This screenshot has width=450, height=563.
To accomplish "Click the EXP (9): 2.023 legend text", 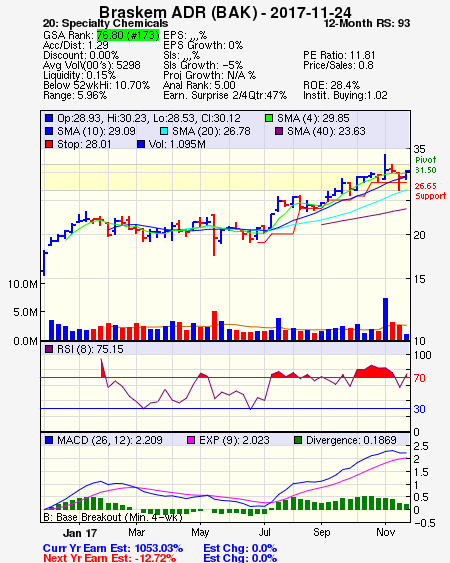I will coord(234,440).
